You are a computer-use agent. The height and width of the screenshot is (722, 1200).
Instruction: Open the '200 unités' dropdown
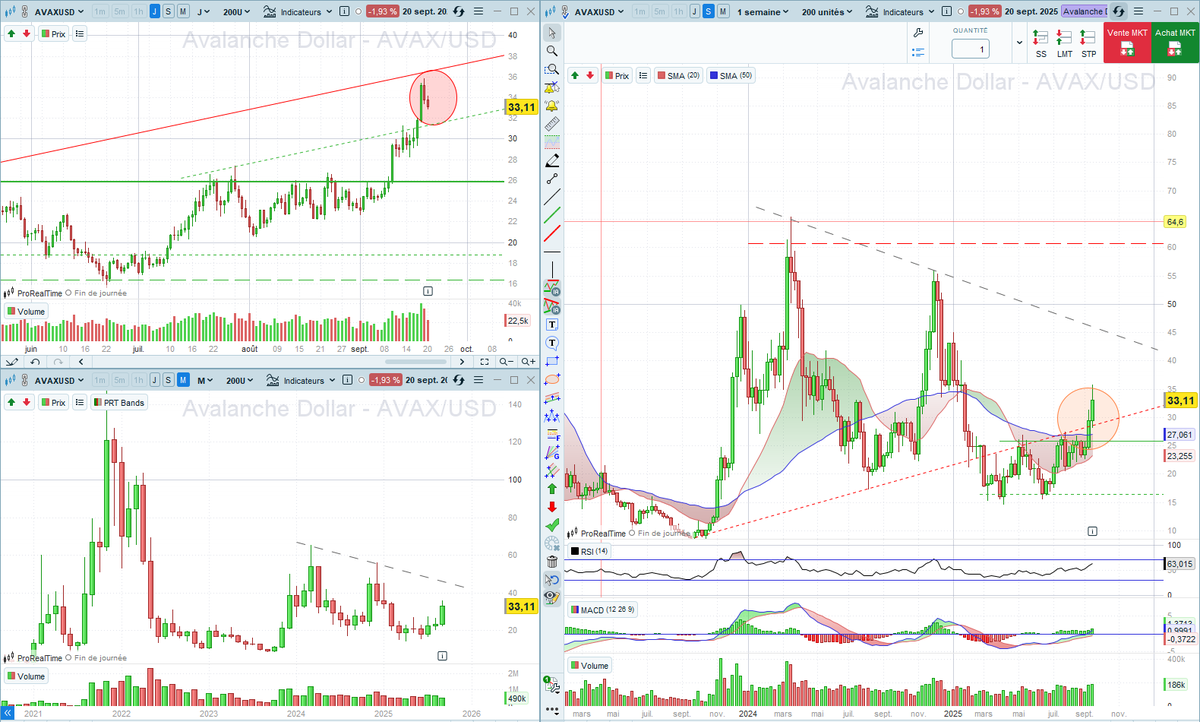click(x=828, y=11)
